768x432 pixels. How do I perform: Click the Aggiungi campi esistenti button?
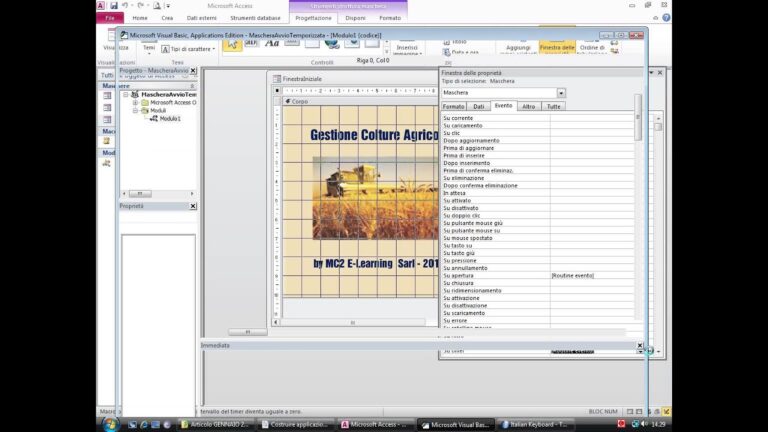pyautogui.click(x=518, y=48)
